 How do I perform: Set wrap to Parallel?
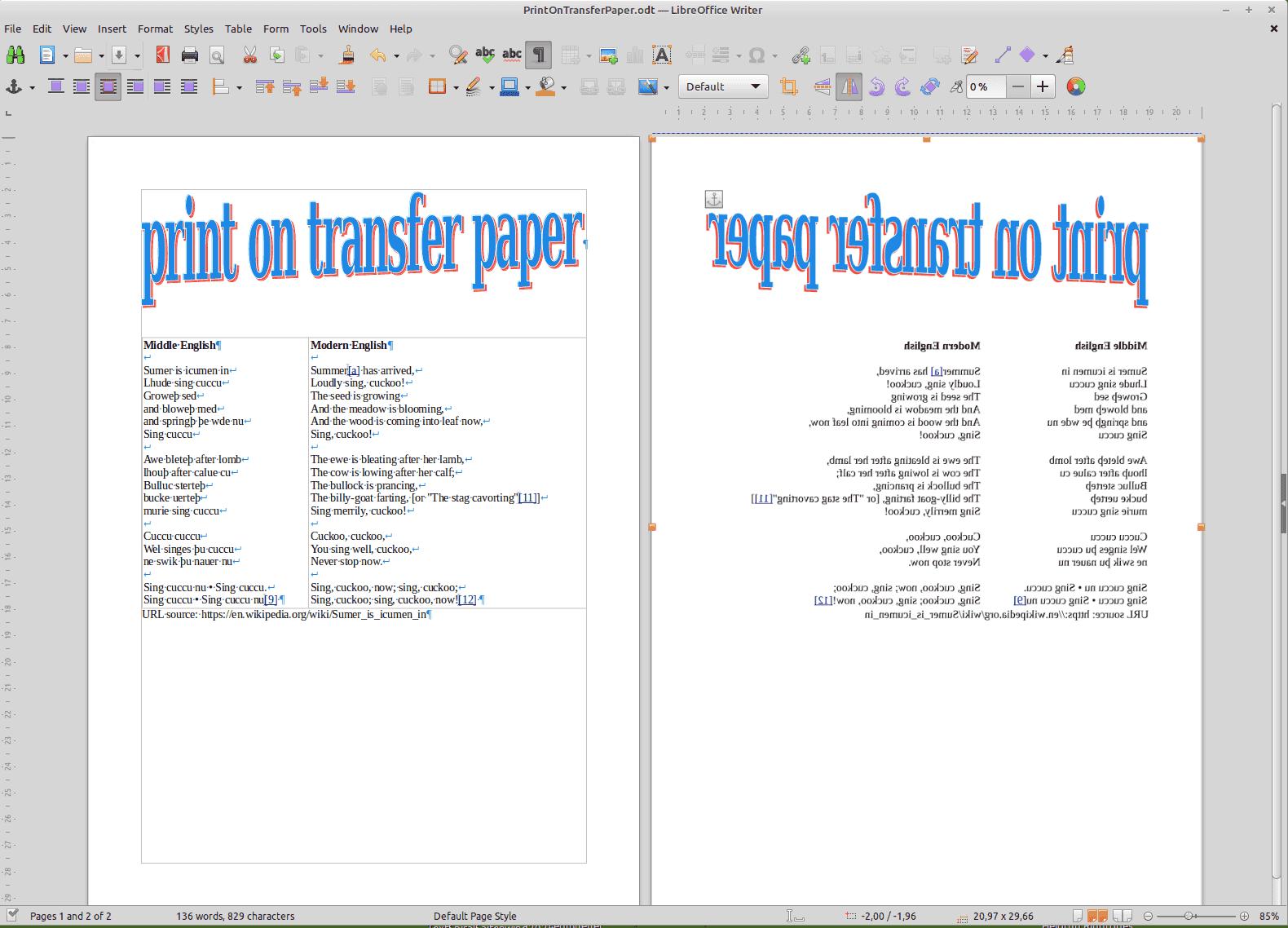[82, 86]
